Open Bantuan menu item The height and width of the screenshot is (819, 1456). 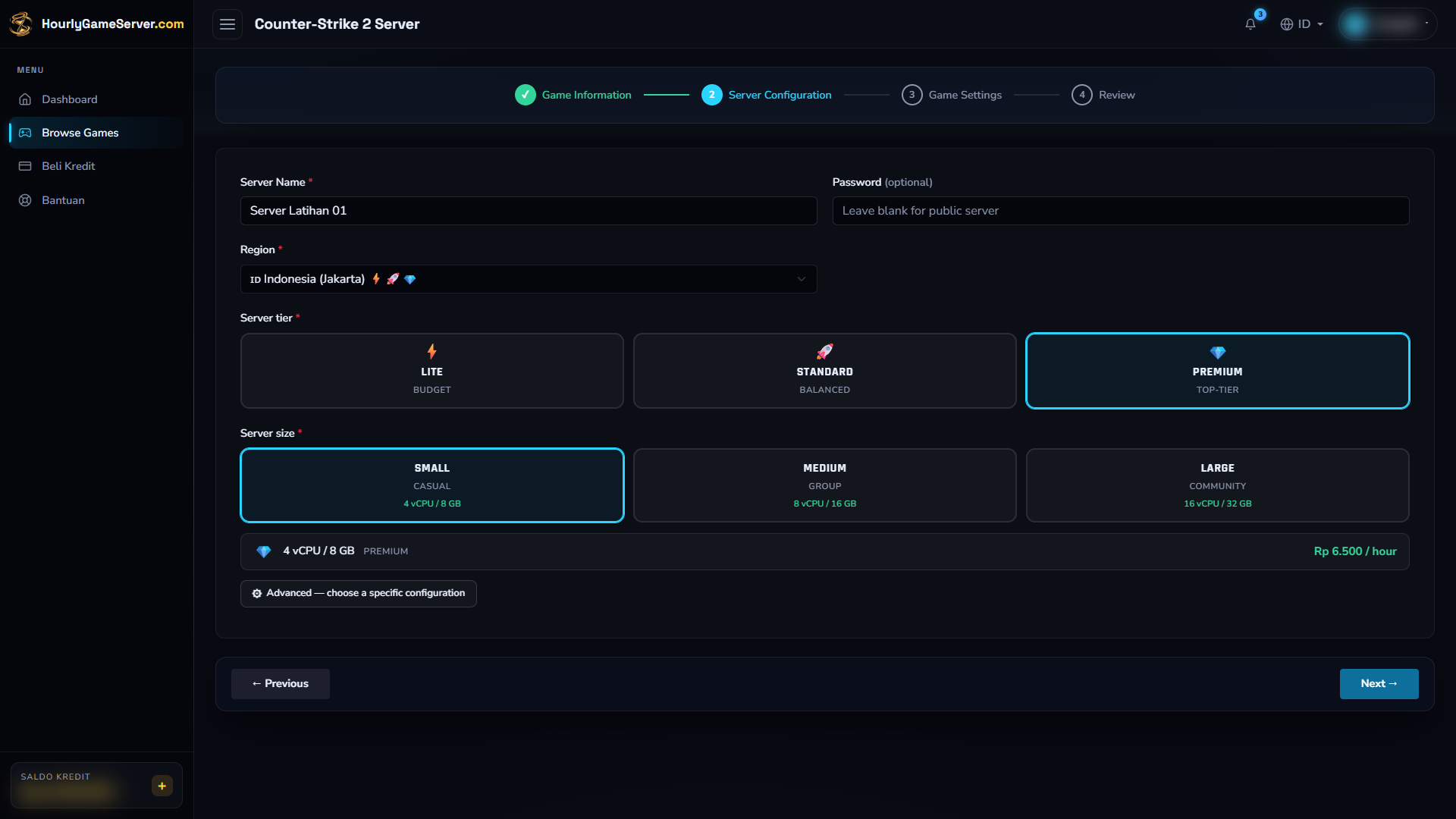point(96,200)
